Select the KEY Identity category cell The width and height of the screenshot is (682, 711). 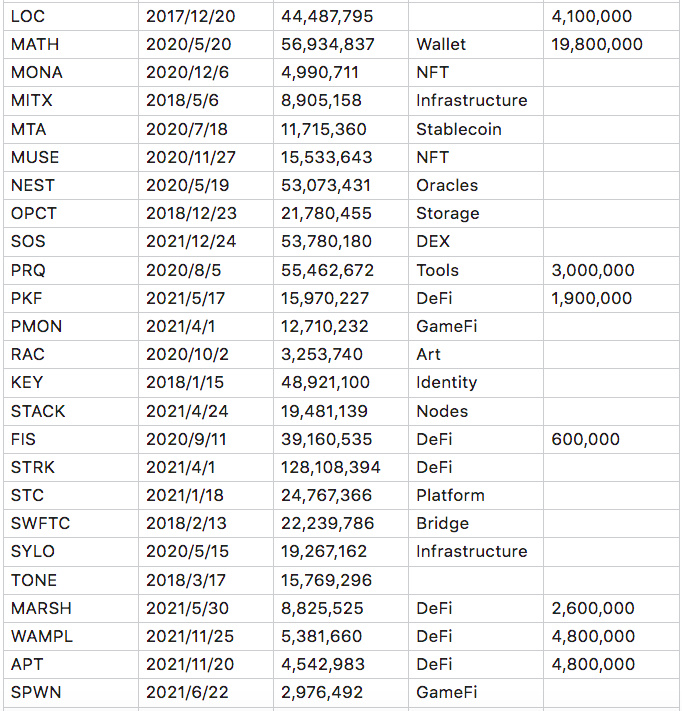pyautogui.click(x=476, y=383)
